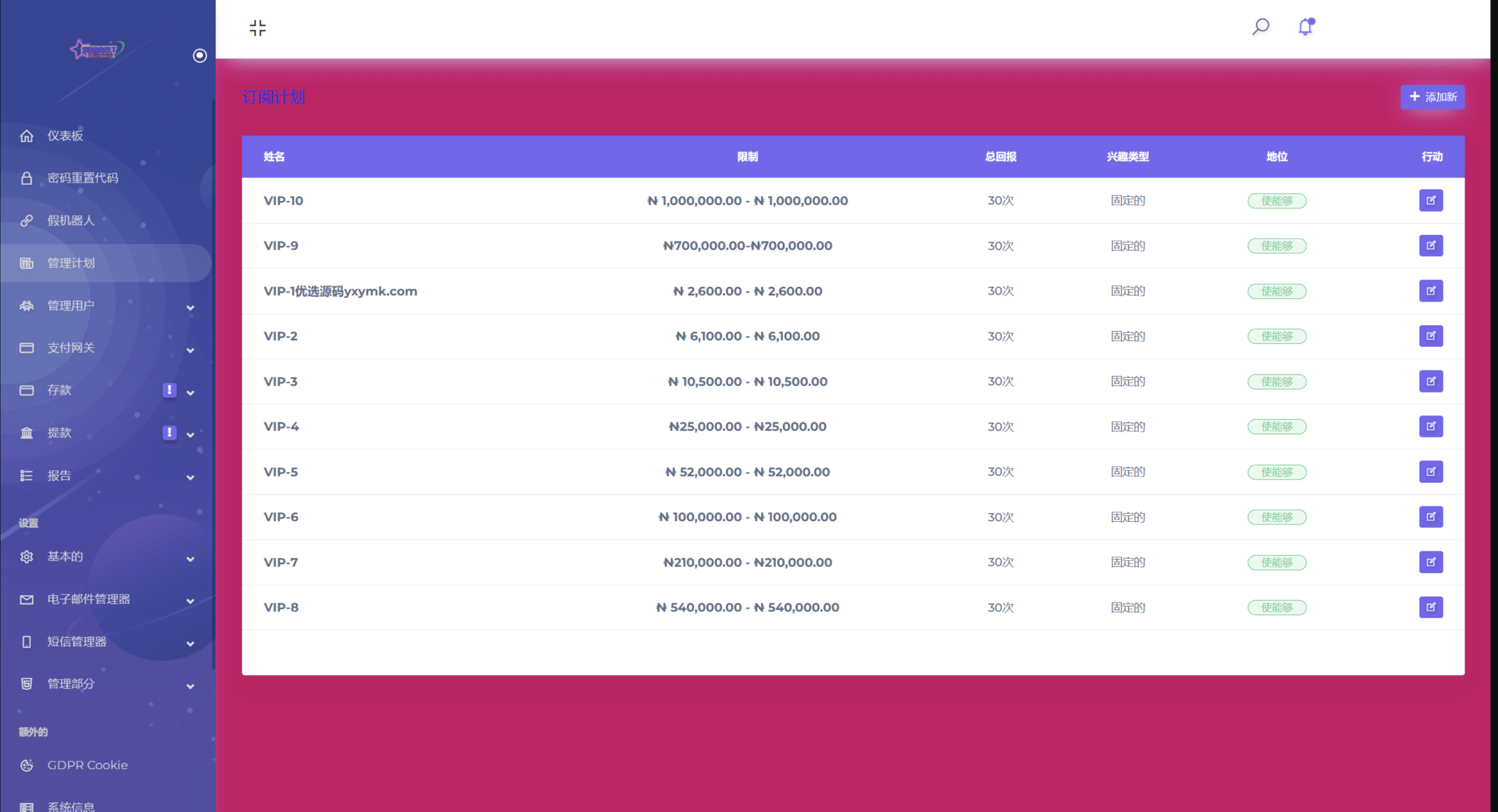Click the logo in sidebar header
Image resolution: width=1498 pixels, height=812 pixels.
point(97,50)
